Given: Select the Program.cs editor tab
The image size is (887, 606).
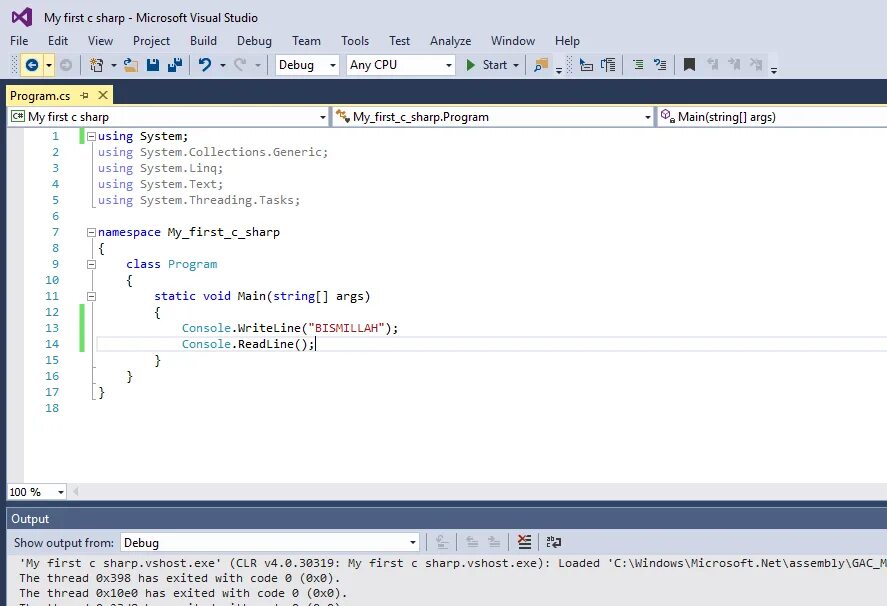Looking at the screenshot, I should [x=40, y=96].
